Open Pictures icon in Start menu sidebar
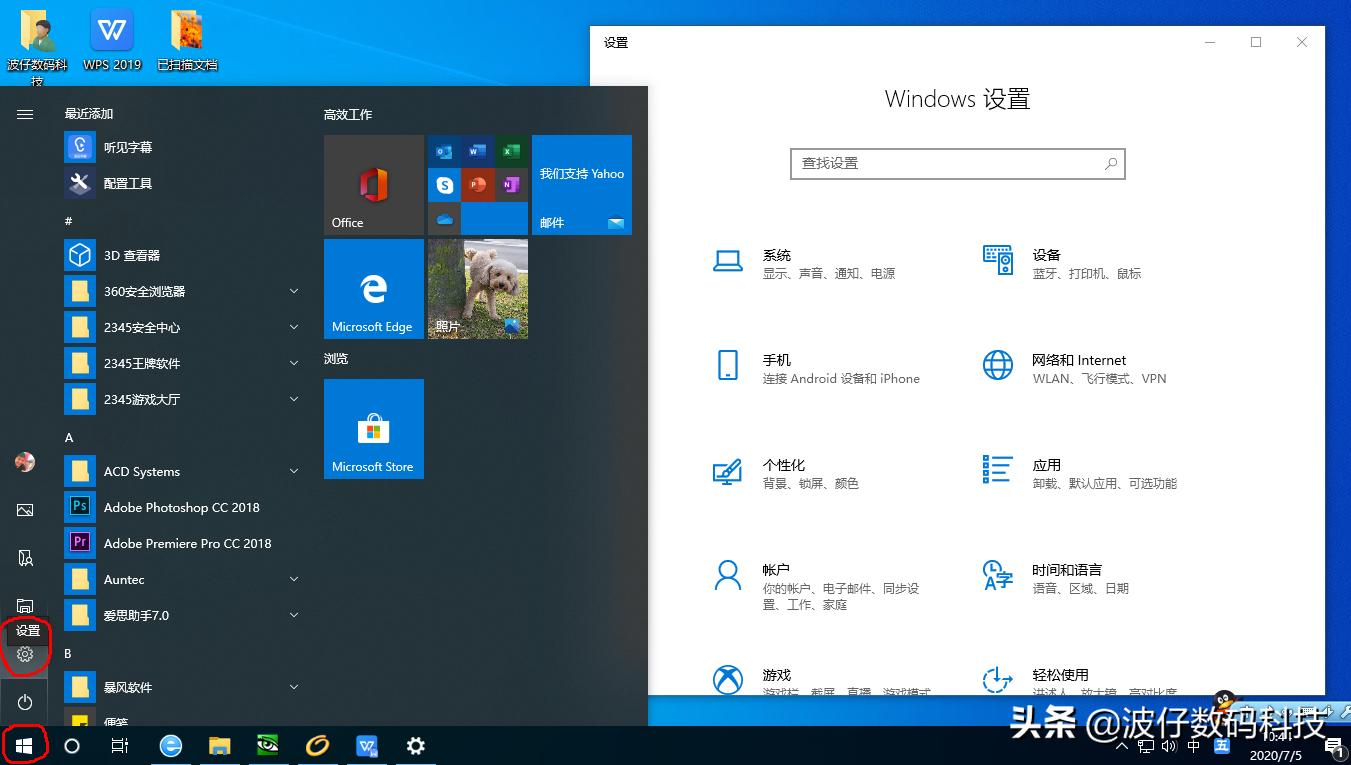Image resolution: width=1351 pixels, height=765 pixels. pyautogui.click(x=24, y=510)
